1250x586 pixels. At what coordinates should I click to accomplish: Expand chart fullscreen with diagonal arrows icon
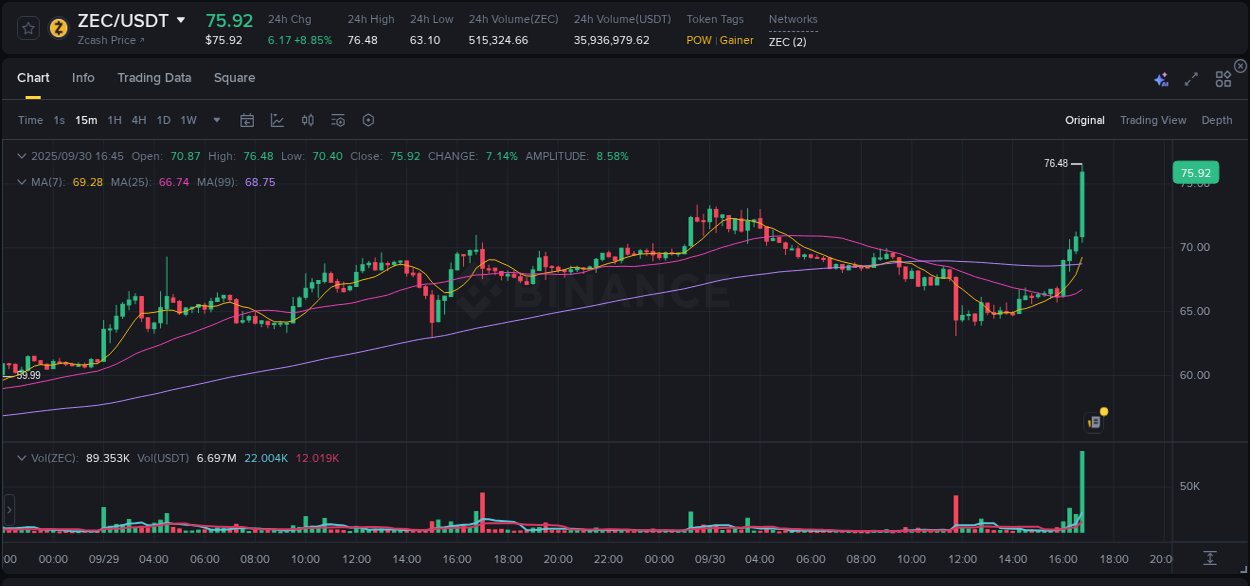click(x=1191, y=77)
